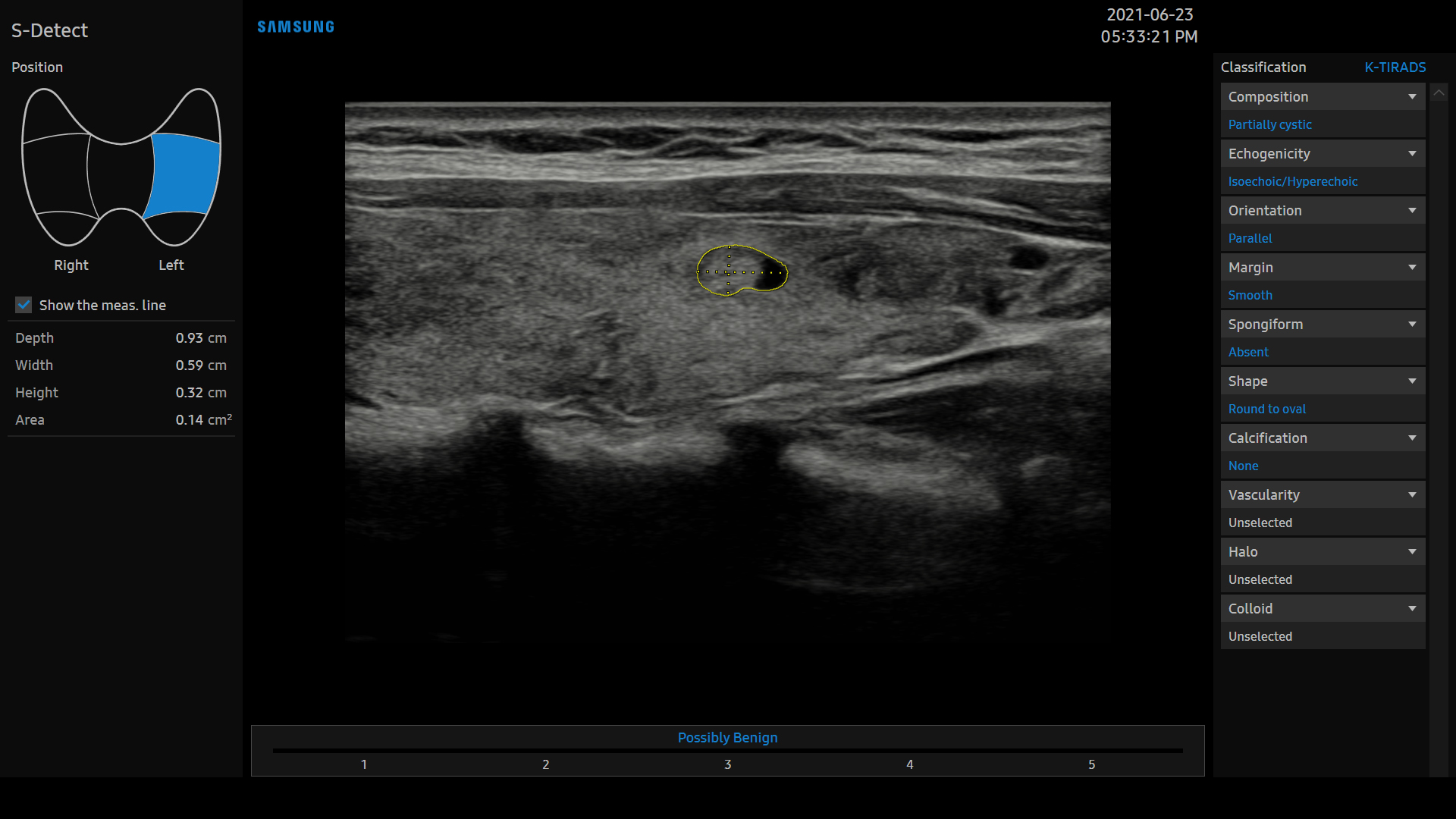Select the left lobe lower pole region

pos(176,229)
